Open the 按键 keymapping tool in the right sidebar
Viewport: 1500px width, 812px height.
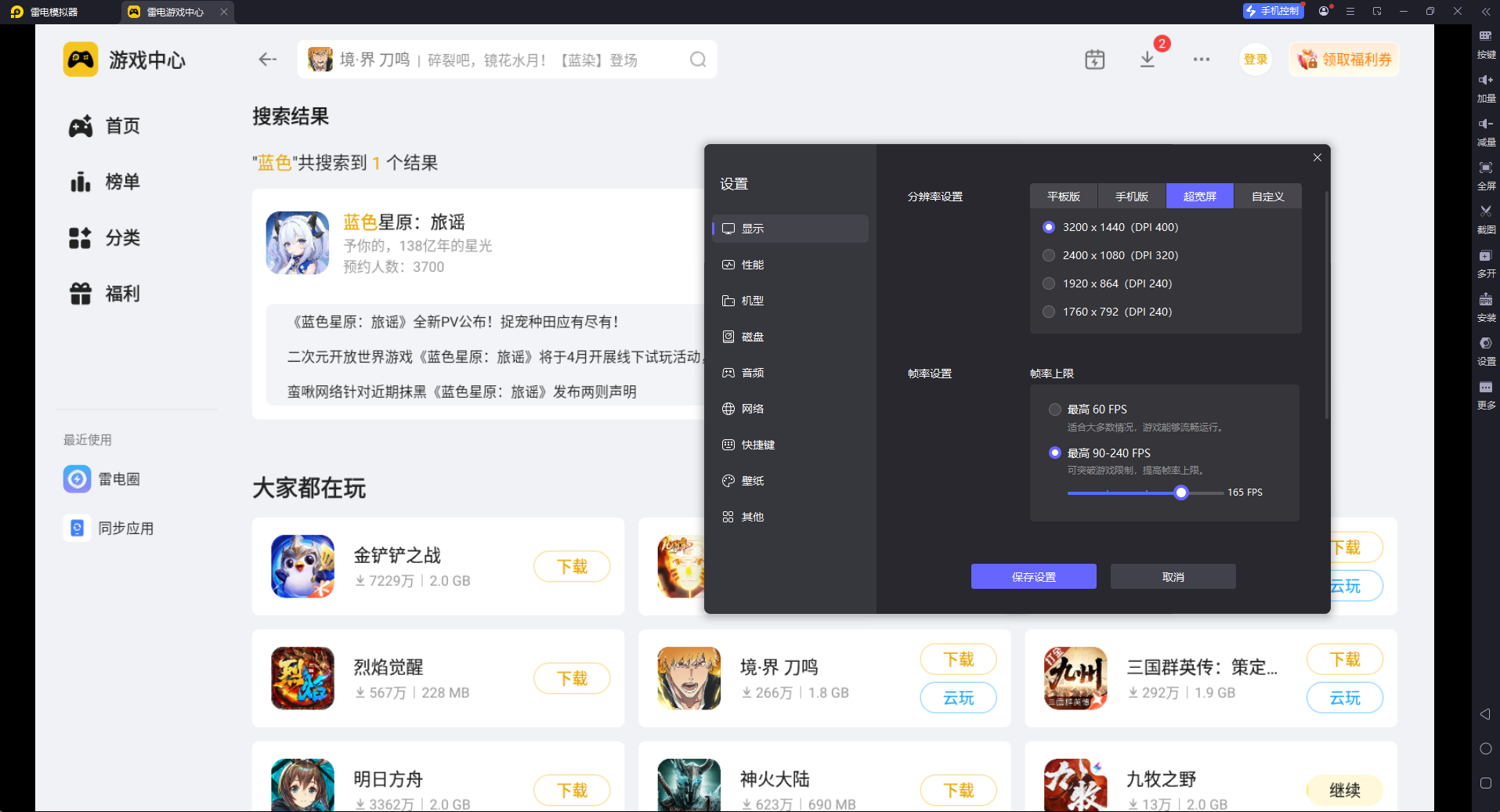click(x=1486, y=44)
